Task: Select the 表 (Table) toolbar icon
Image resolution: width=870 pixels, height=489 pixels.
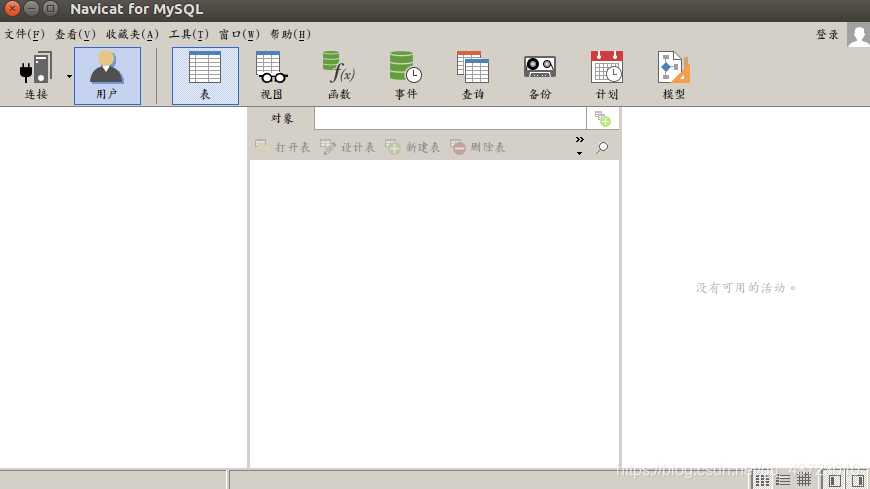Action: click(205, 75)
